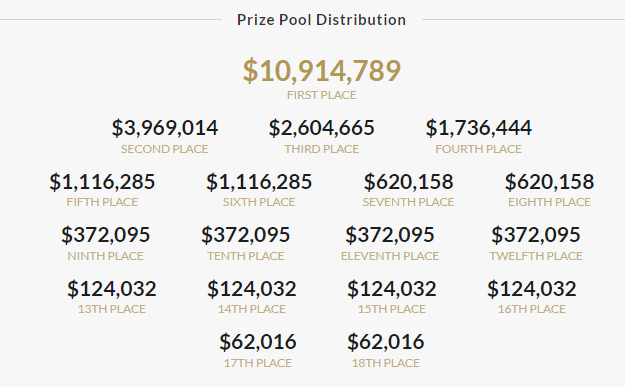Viewport: 625px width, 387px height.
Task: Select the $10,914,789 first place prize
Action: tap(322, 71)
